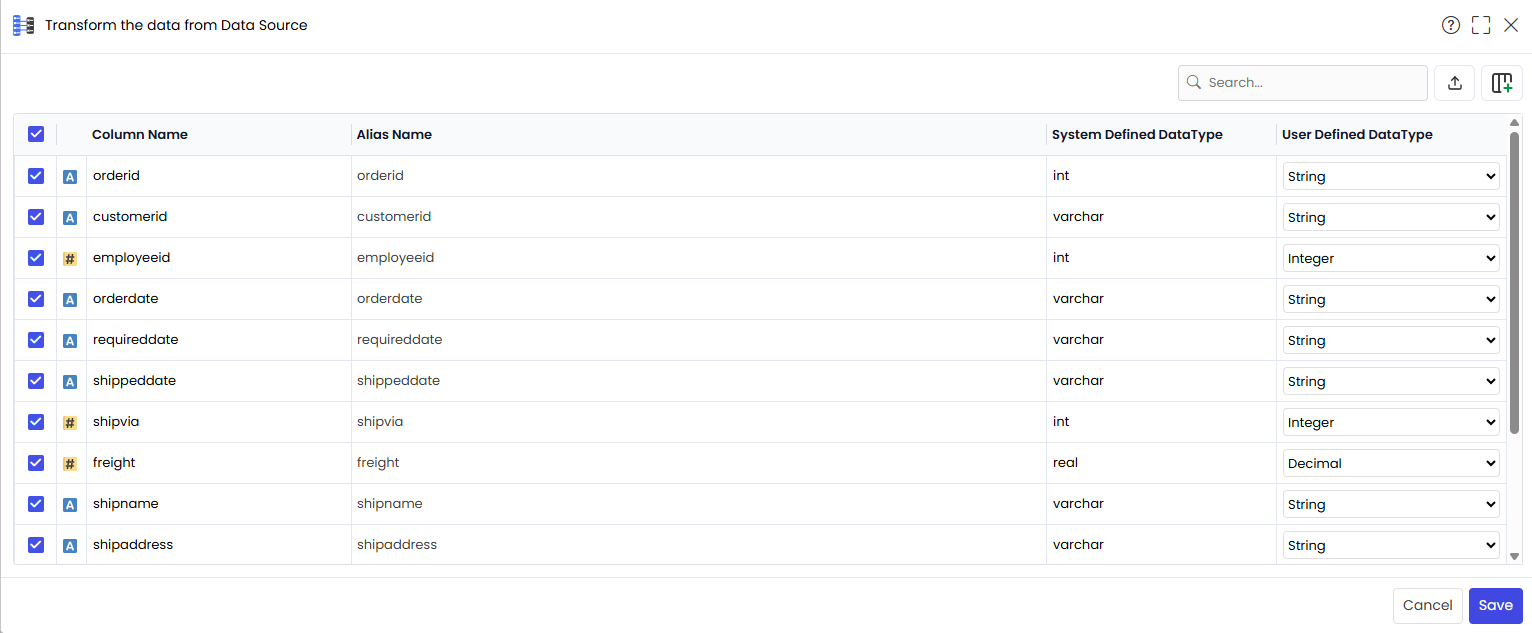This screenshot has height=633, width=1532.
Task: Click the add column icon button
Action: 1502,83
